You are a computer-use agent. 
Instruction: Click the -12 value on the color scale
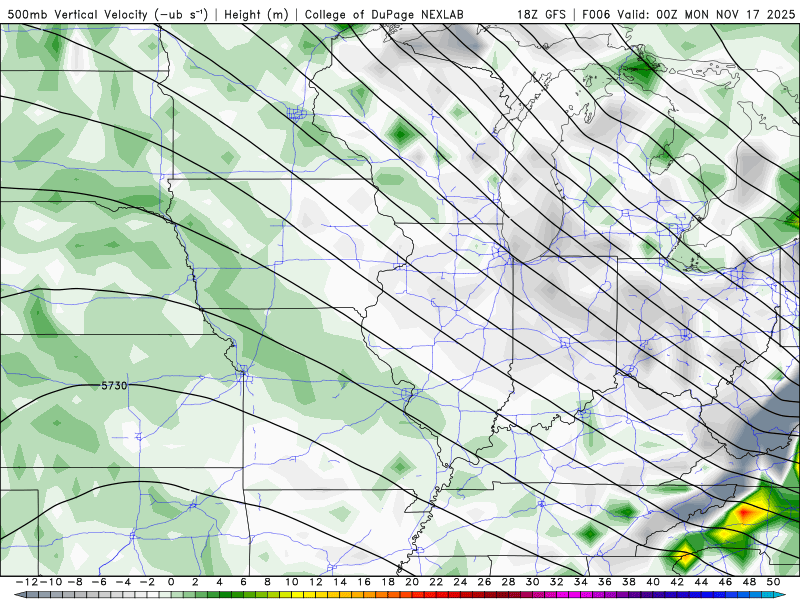click(27, 582)
